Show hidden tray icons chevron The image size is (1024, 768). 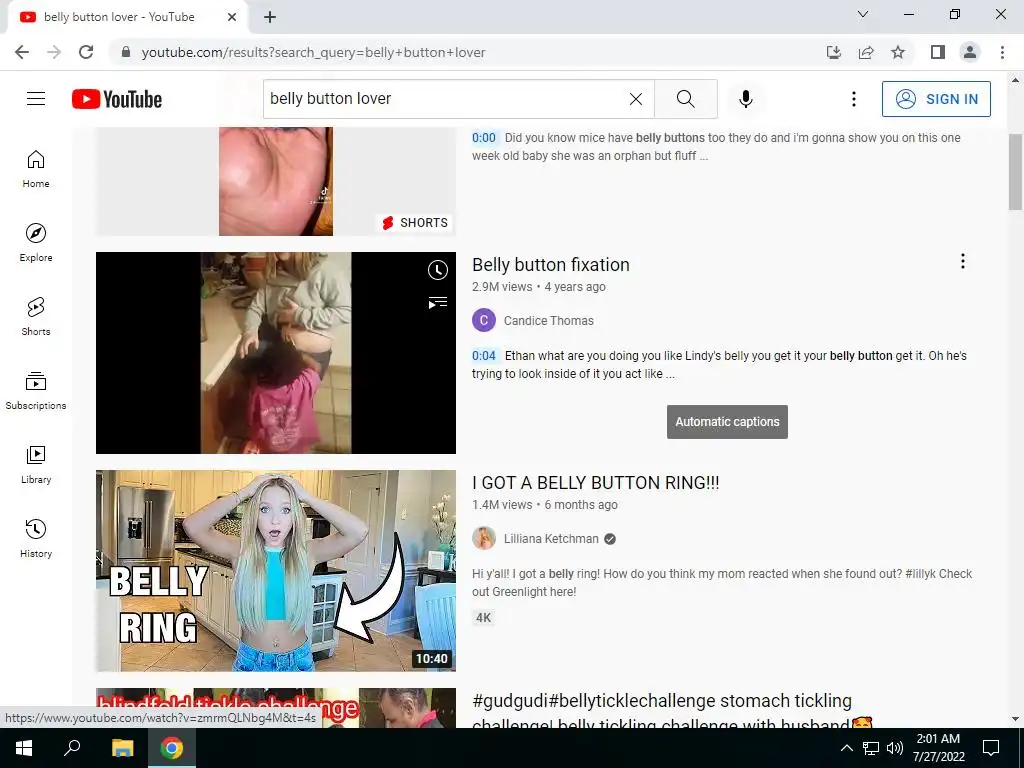[846, 748]
